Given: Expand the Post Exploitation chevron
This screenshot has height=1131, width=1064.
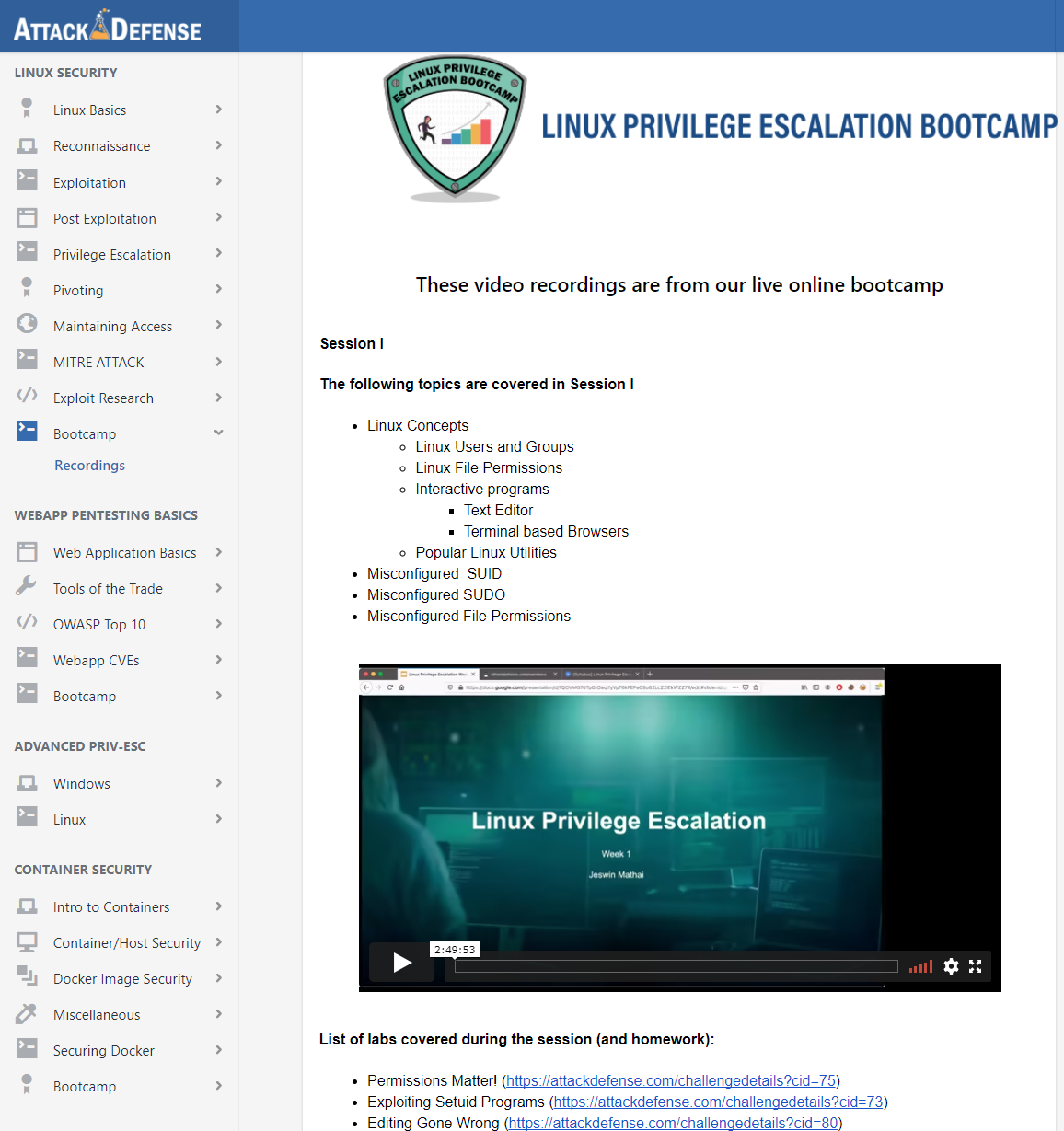Looking at the screenshot, I should coord(219,217).
